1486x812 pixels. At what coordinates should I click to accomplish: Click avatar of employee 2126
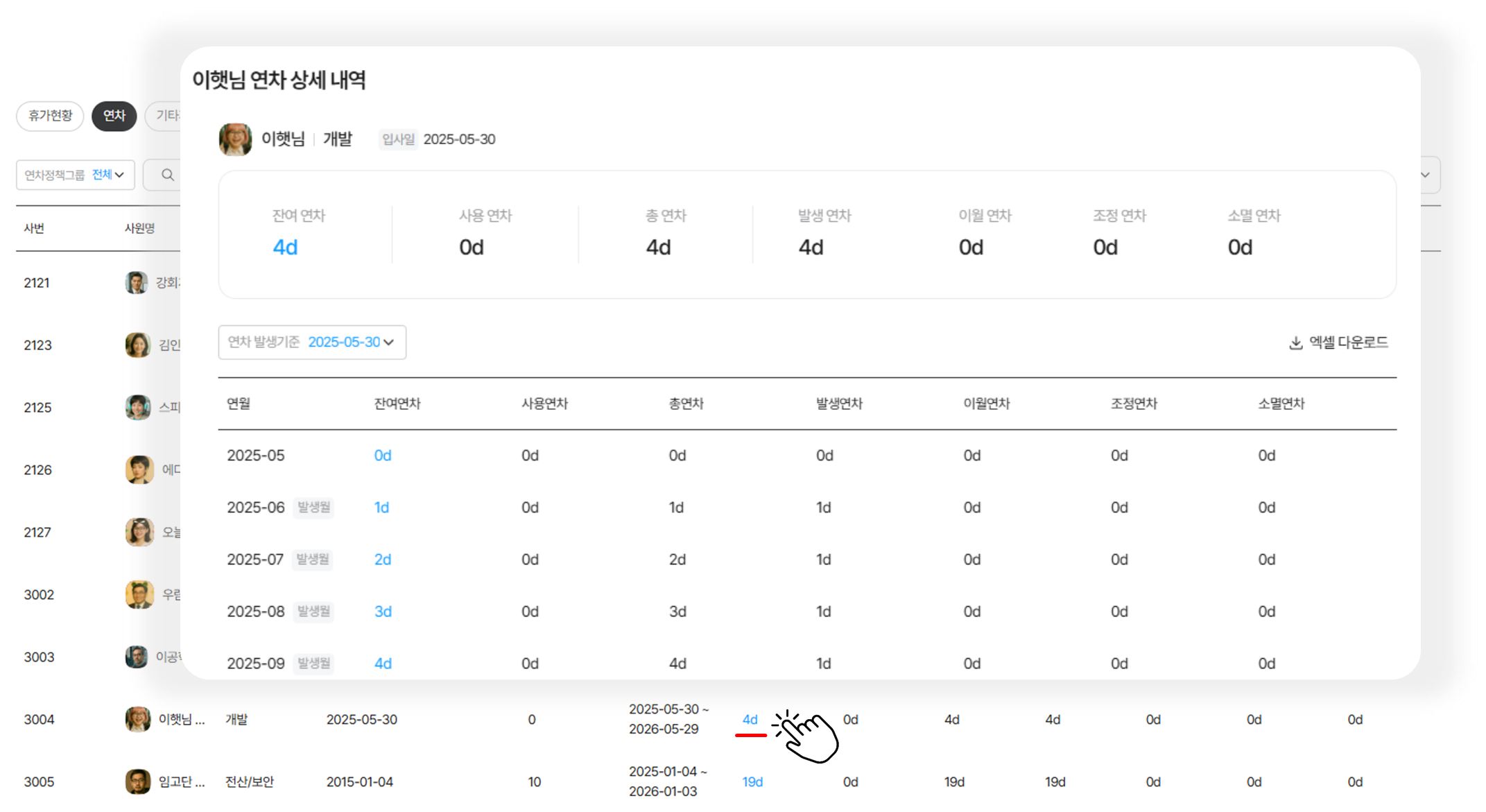tap(139, 470)
